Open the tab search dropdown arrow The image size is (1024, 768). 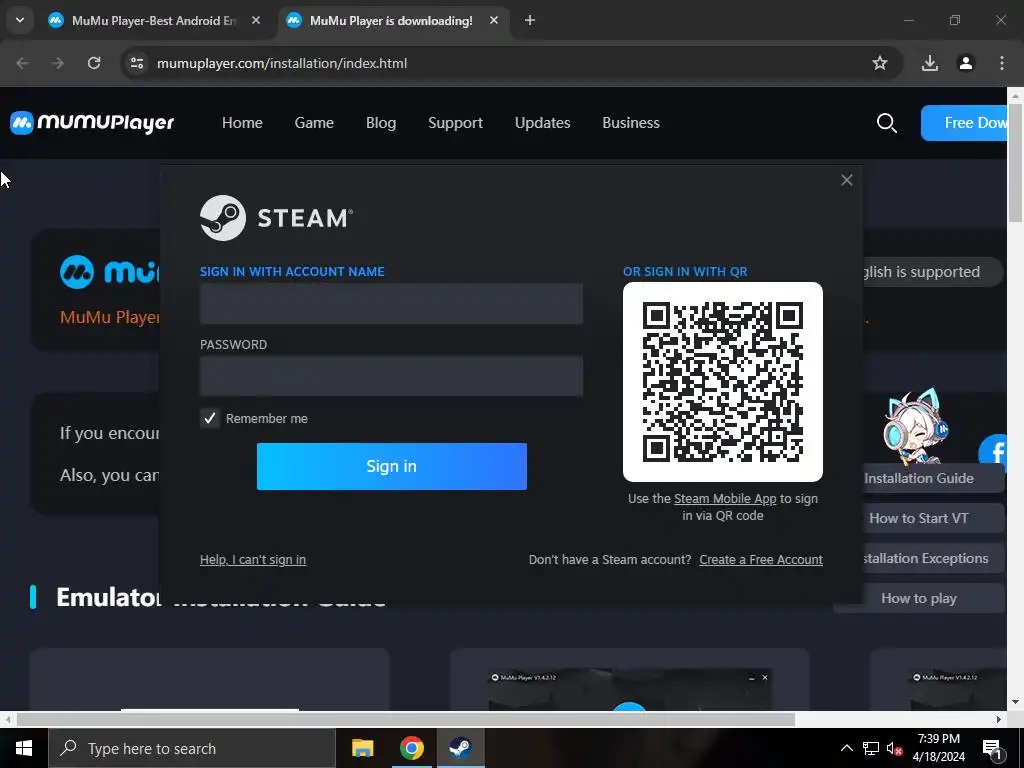[x=20, y=20]
